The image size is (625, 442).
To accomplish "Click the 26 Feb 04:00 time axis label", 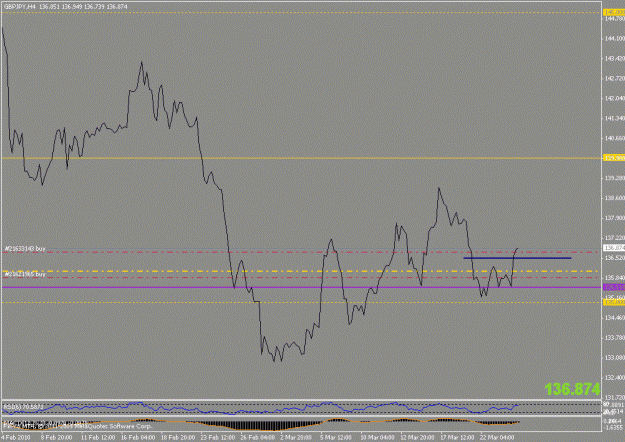I will 257,437.
